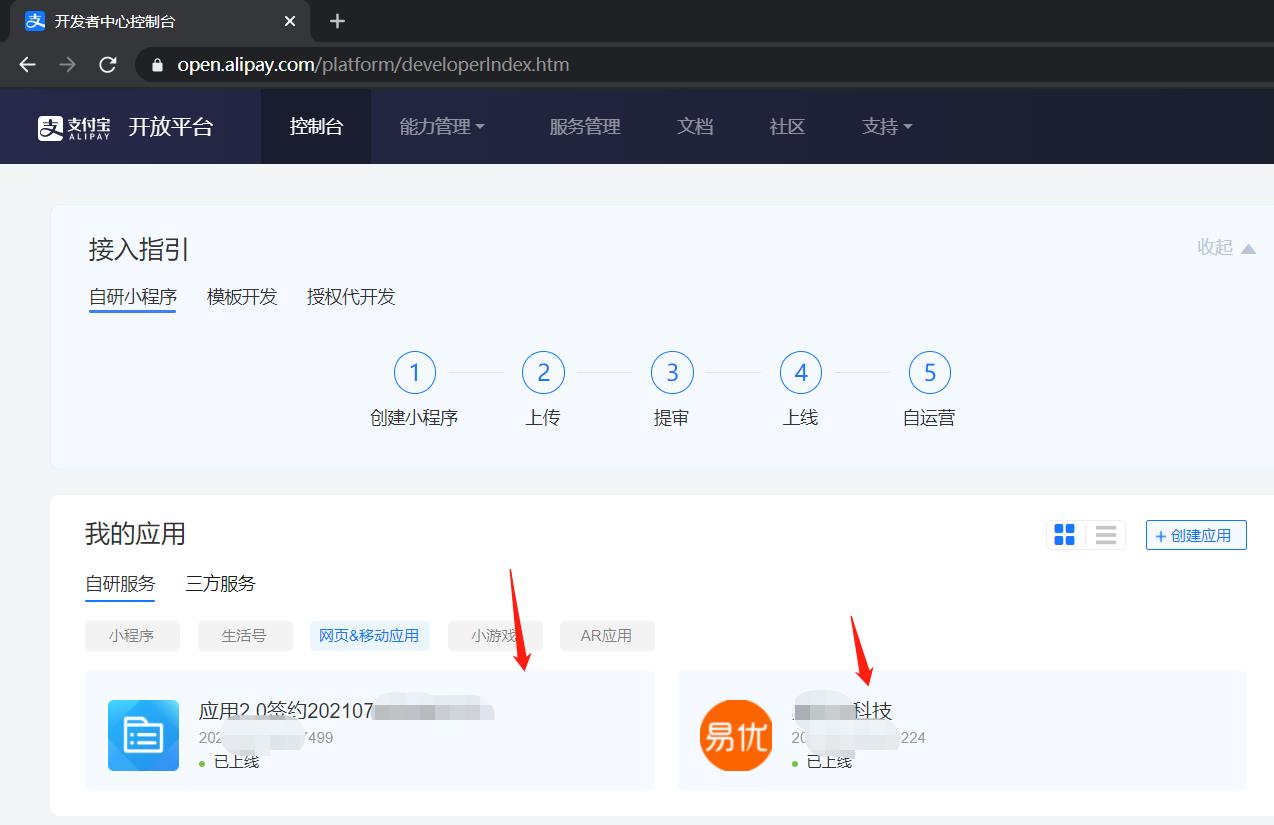Click the 支付宝 Alipay logo in the navbar
This screenshot has width=1274, height=825.
70,126
